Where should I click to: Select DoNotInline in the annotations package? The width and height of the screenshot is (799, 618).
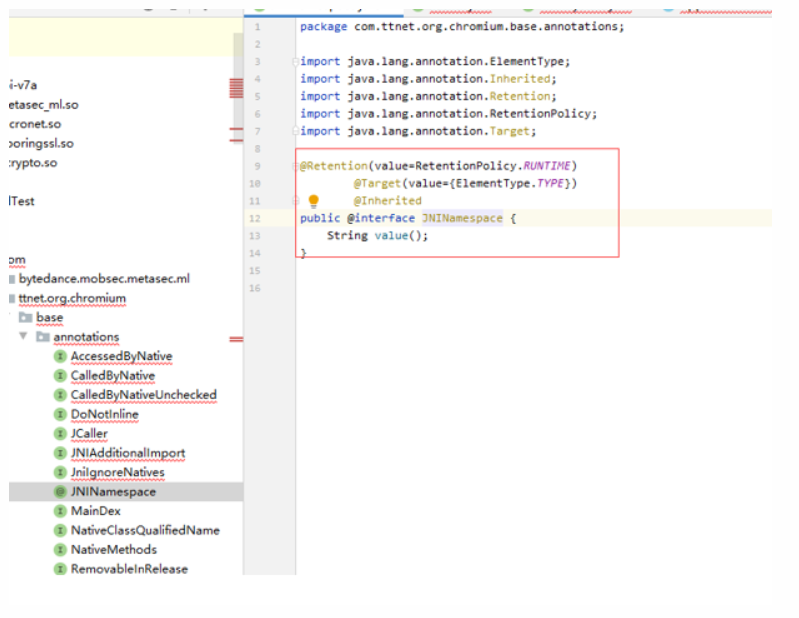click(x=104, y=414)
